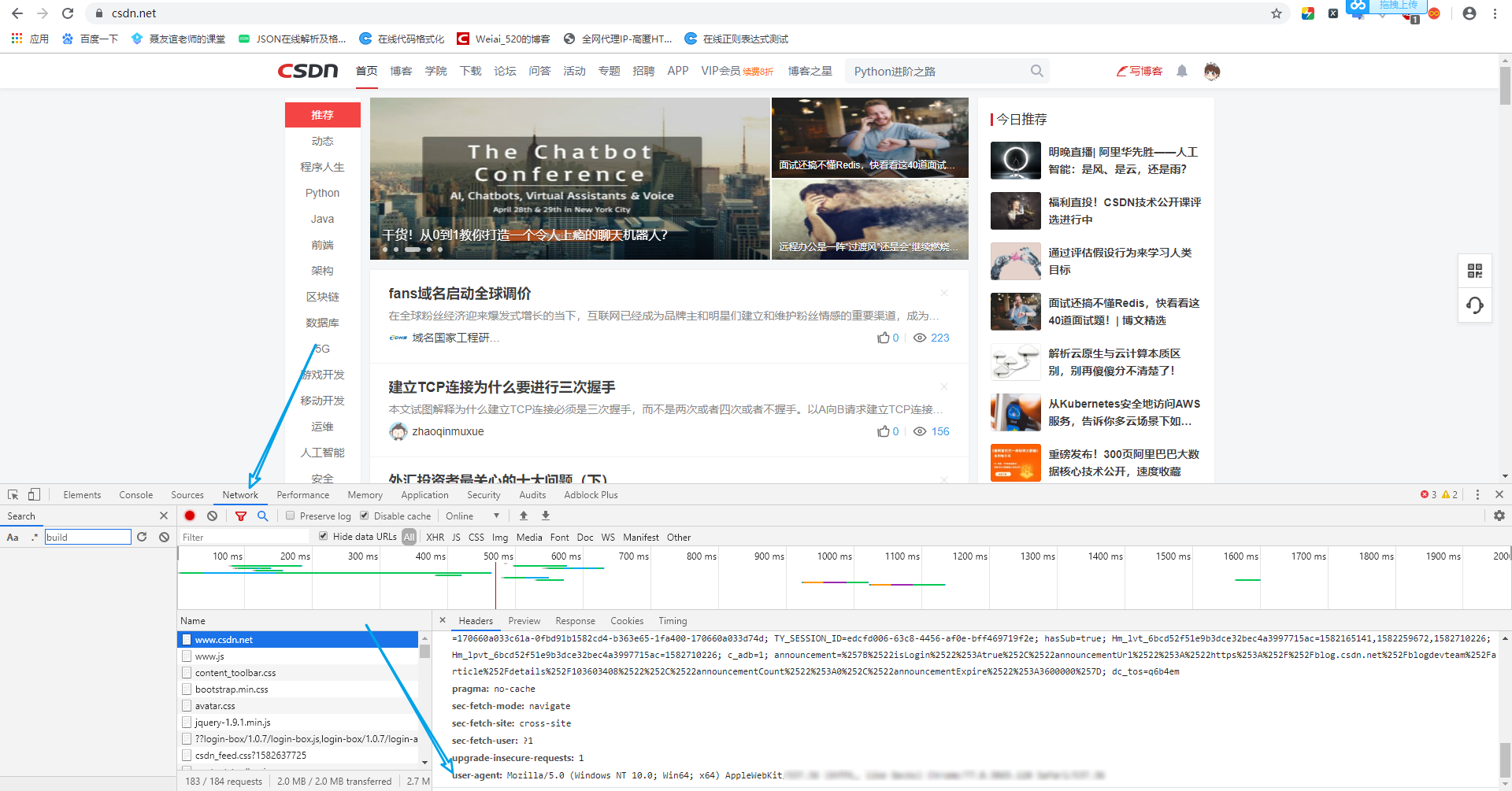
Task: Tick checkbox beside www.js request
Action: coord(187,656)
